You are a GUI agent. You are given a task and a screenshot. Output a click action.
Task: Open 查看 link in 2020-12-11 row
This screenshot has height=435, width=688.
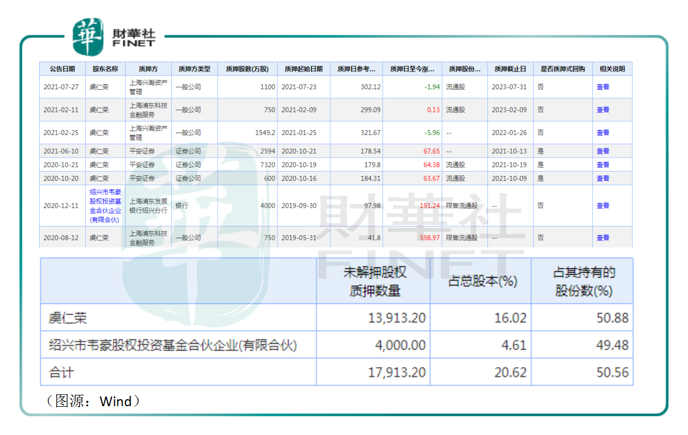pyautogui.click(x=603, y=205)
